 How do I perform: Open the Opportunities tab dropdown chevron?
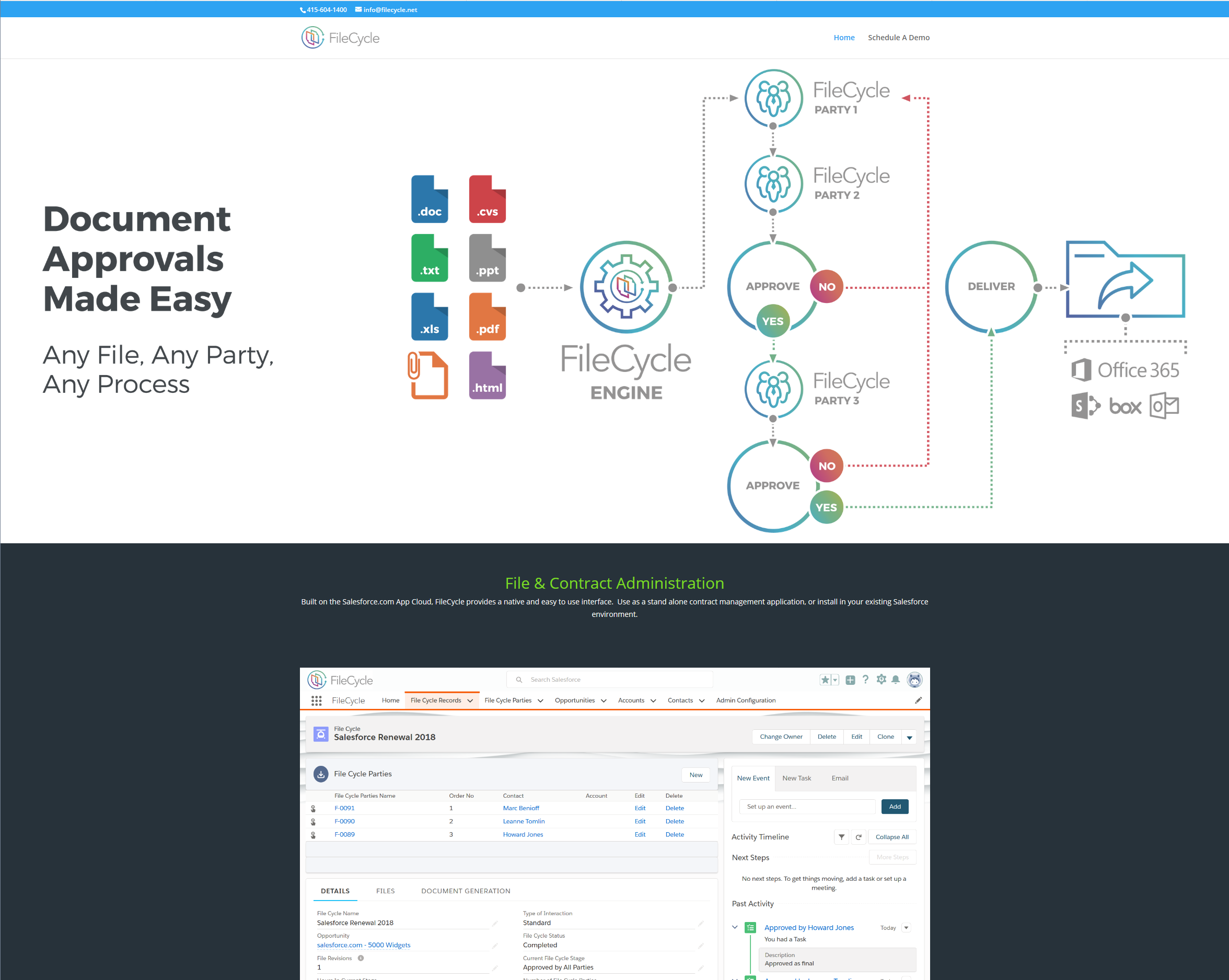[604, 701]
